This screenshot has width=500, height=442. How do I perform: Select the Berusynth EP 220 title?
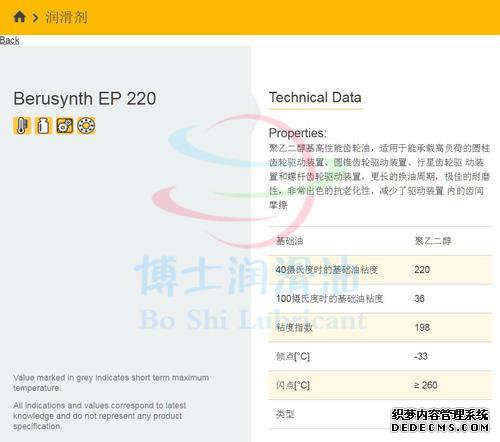pos(85,99)
